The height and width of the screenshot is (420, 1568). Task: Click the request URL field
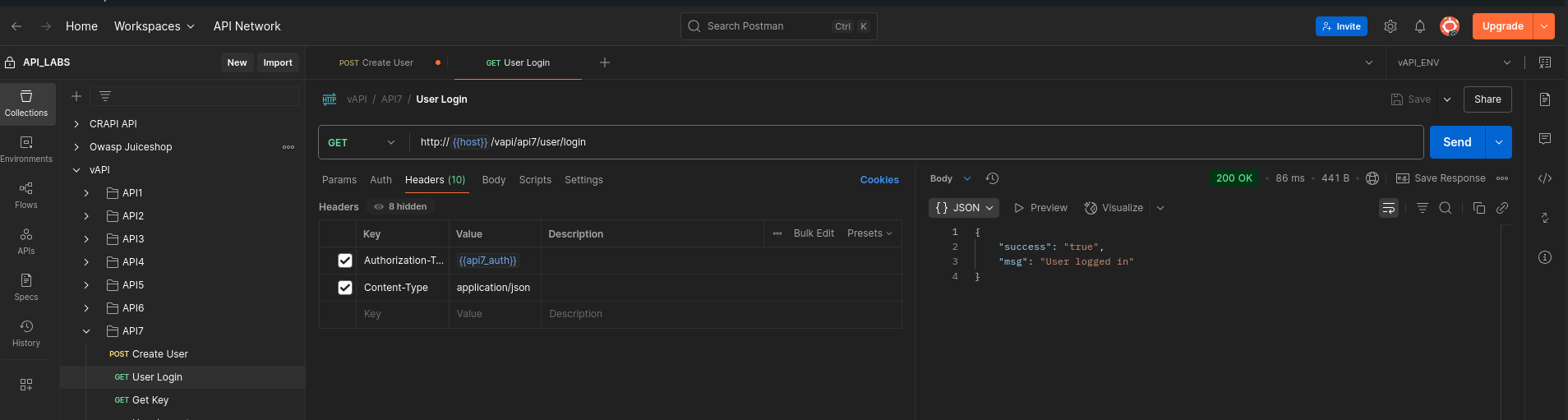pos(916,142)
